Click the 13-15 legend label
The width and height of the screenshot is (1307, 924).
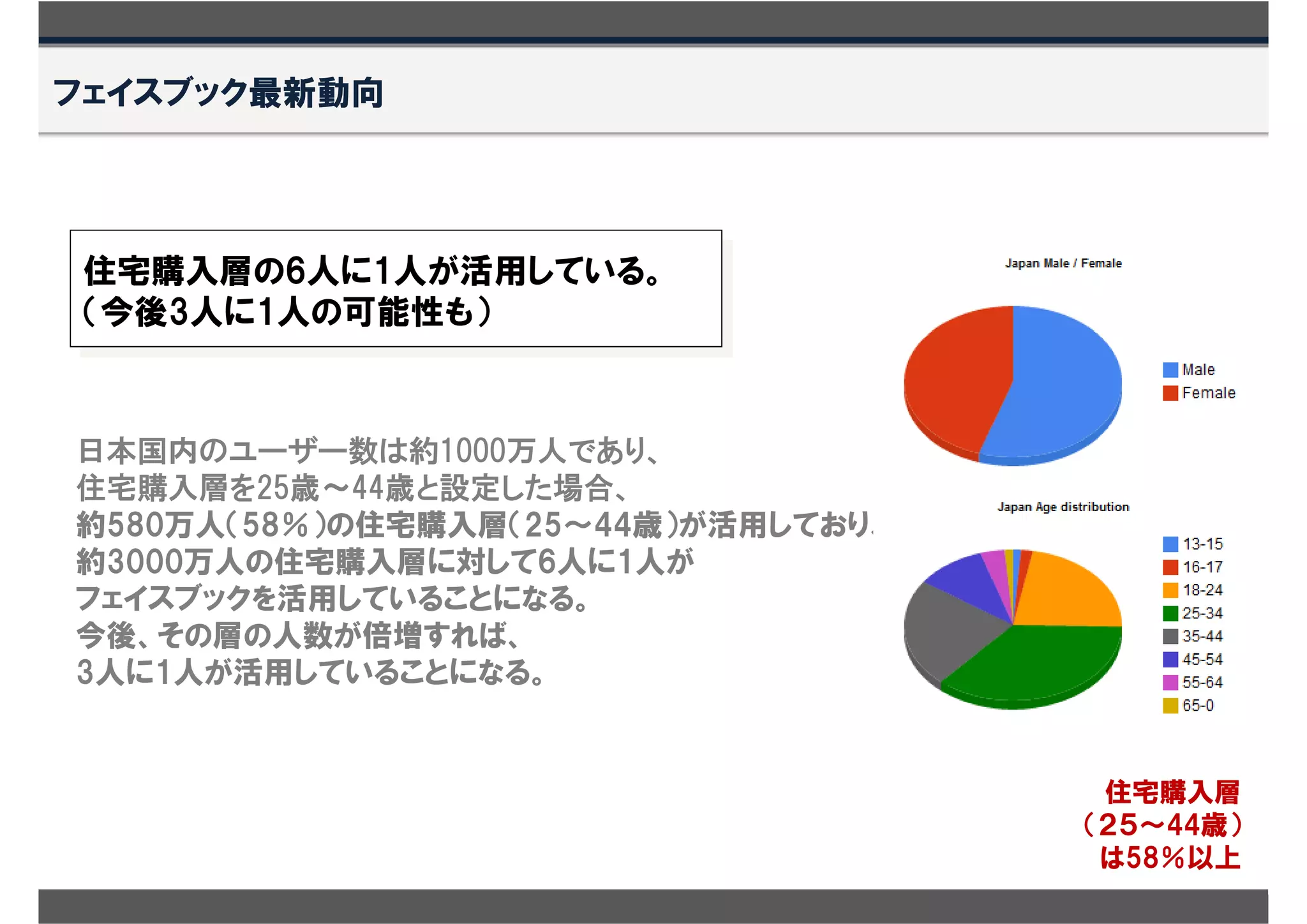(x=1202, y=544)
